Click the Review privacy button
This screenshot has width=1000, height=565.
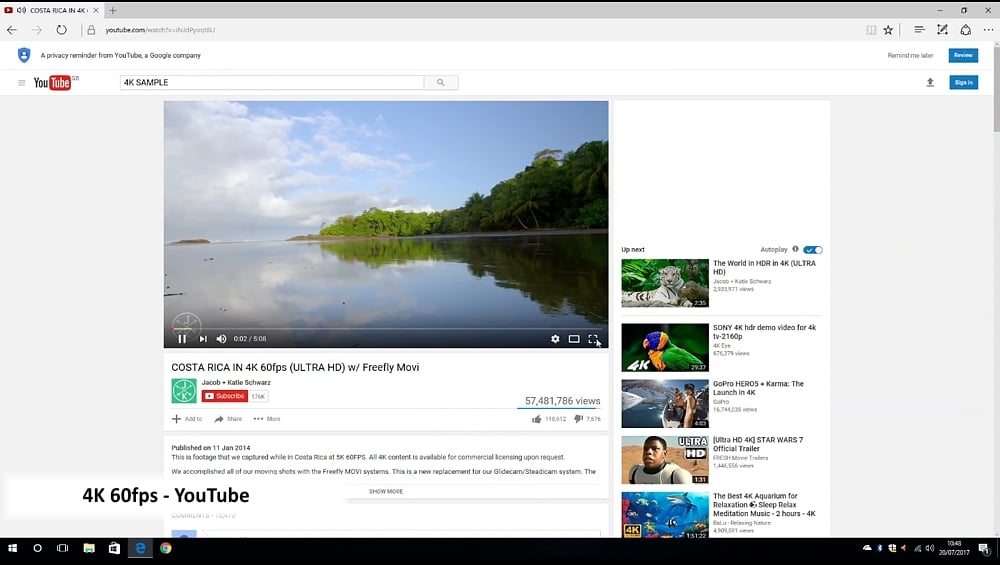(x=963, y=55)
